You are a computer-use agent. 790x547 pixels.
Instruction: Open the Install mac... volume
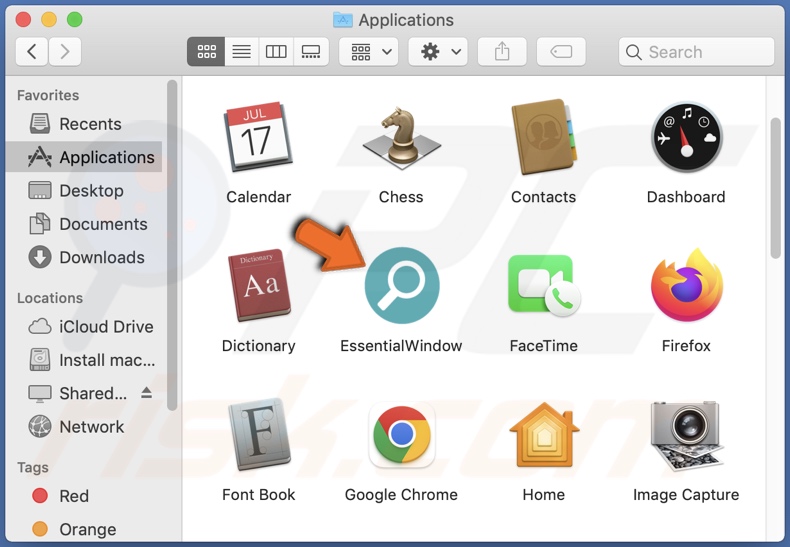click(84, 360)
